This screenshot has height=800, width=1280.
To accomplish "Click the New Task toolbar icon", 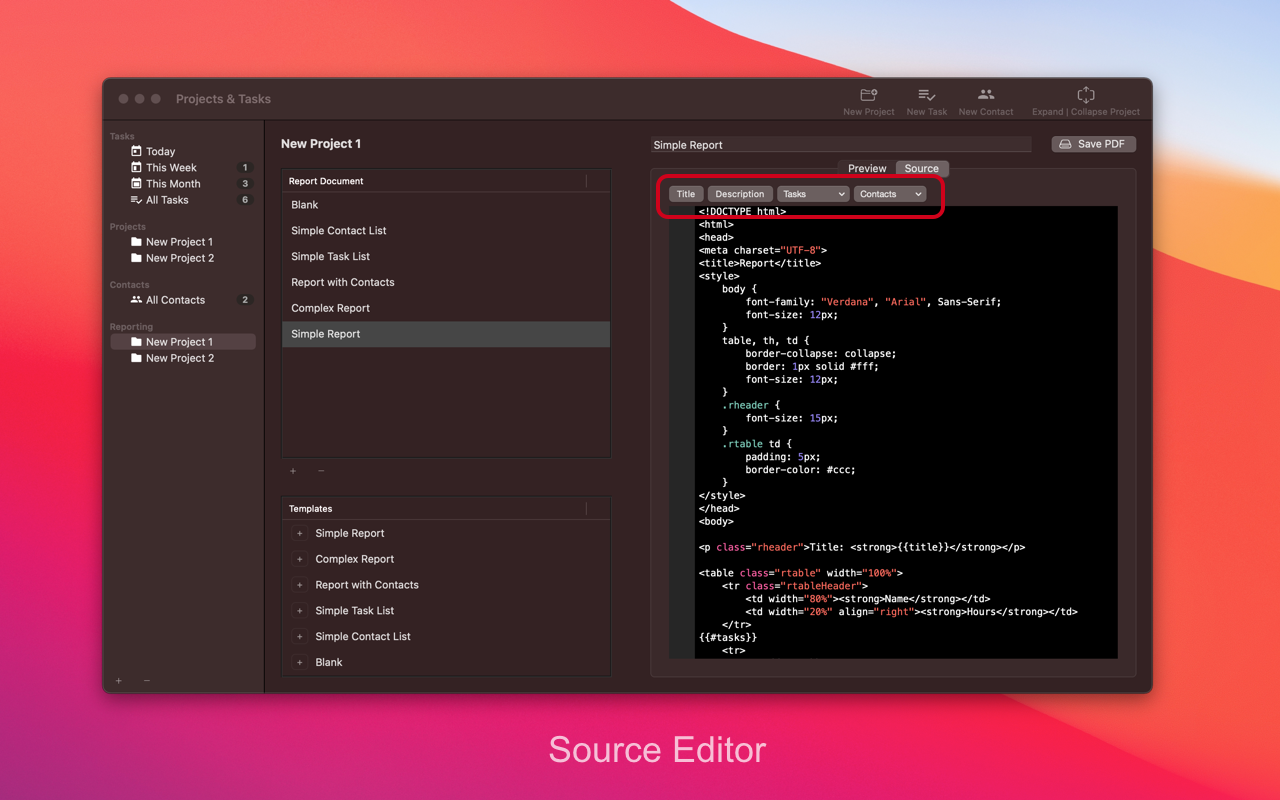I will click(926, 96).
